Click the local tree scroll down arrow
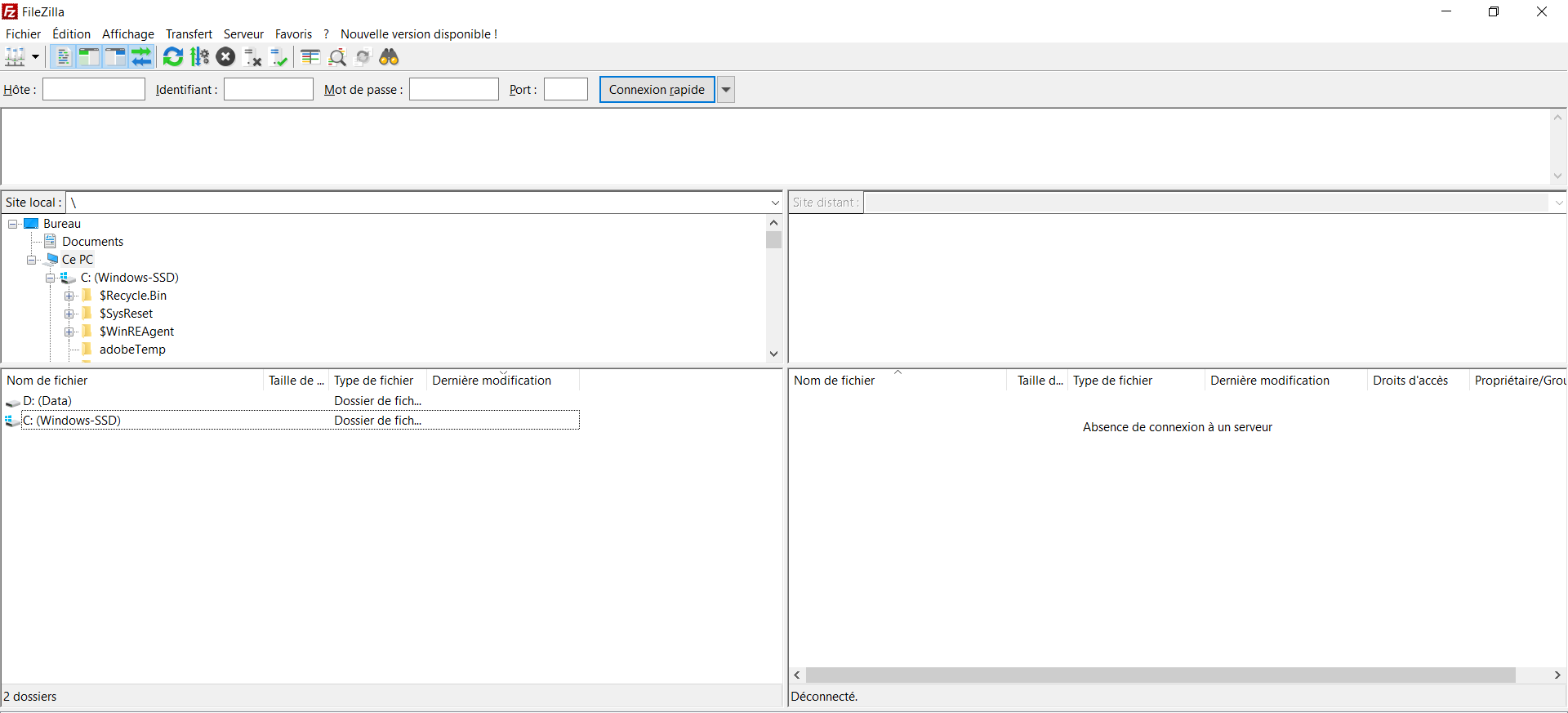Screen dimensions: 1568x713 tap(773, 354)
